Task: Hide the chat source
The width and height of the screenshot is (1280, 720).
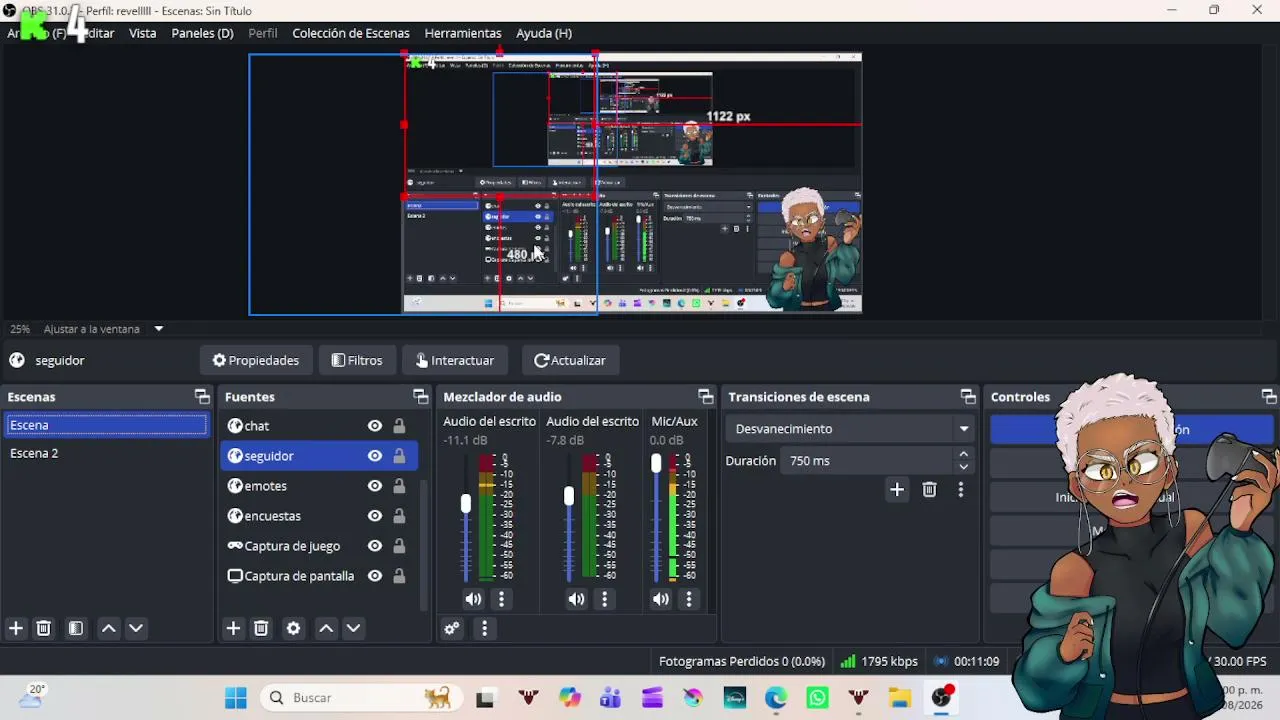Action: (x=375, y=426)
